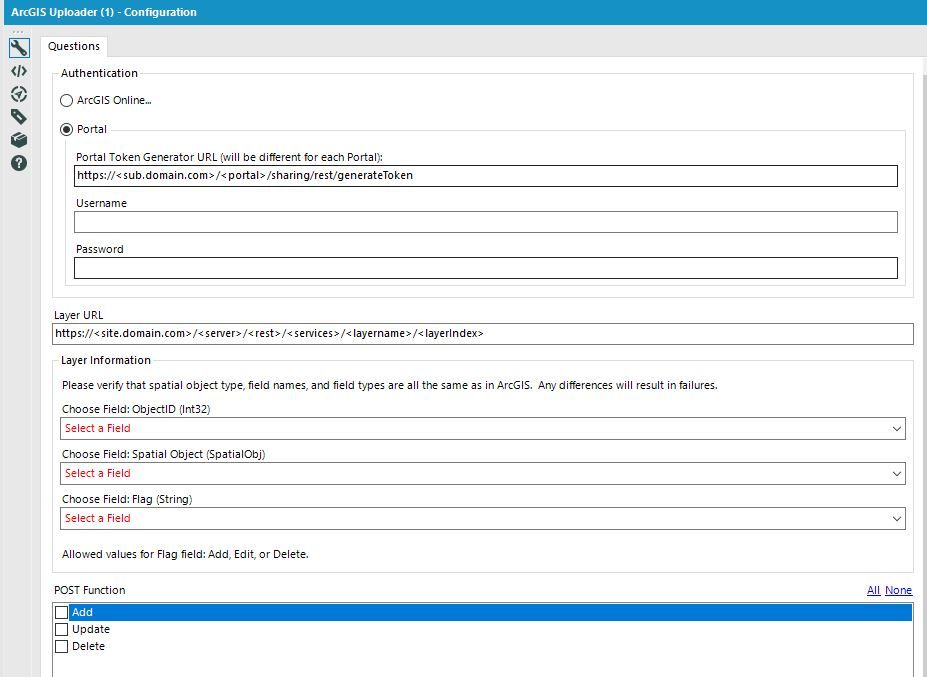This screenshot has height=677, width=927.
Task: Open the XML view code icon
Action: pos(19,71)
